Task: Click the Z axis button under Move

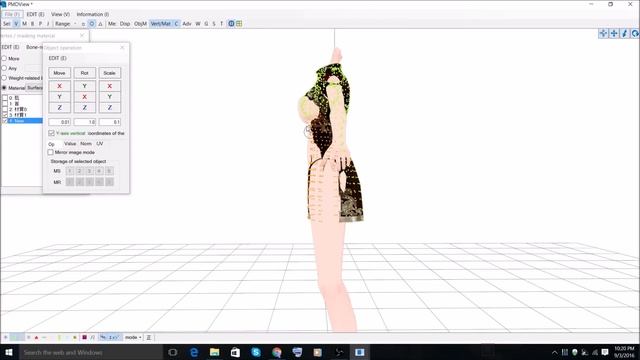Action: pyautogui.click(x=60, y=108)
